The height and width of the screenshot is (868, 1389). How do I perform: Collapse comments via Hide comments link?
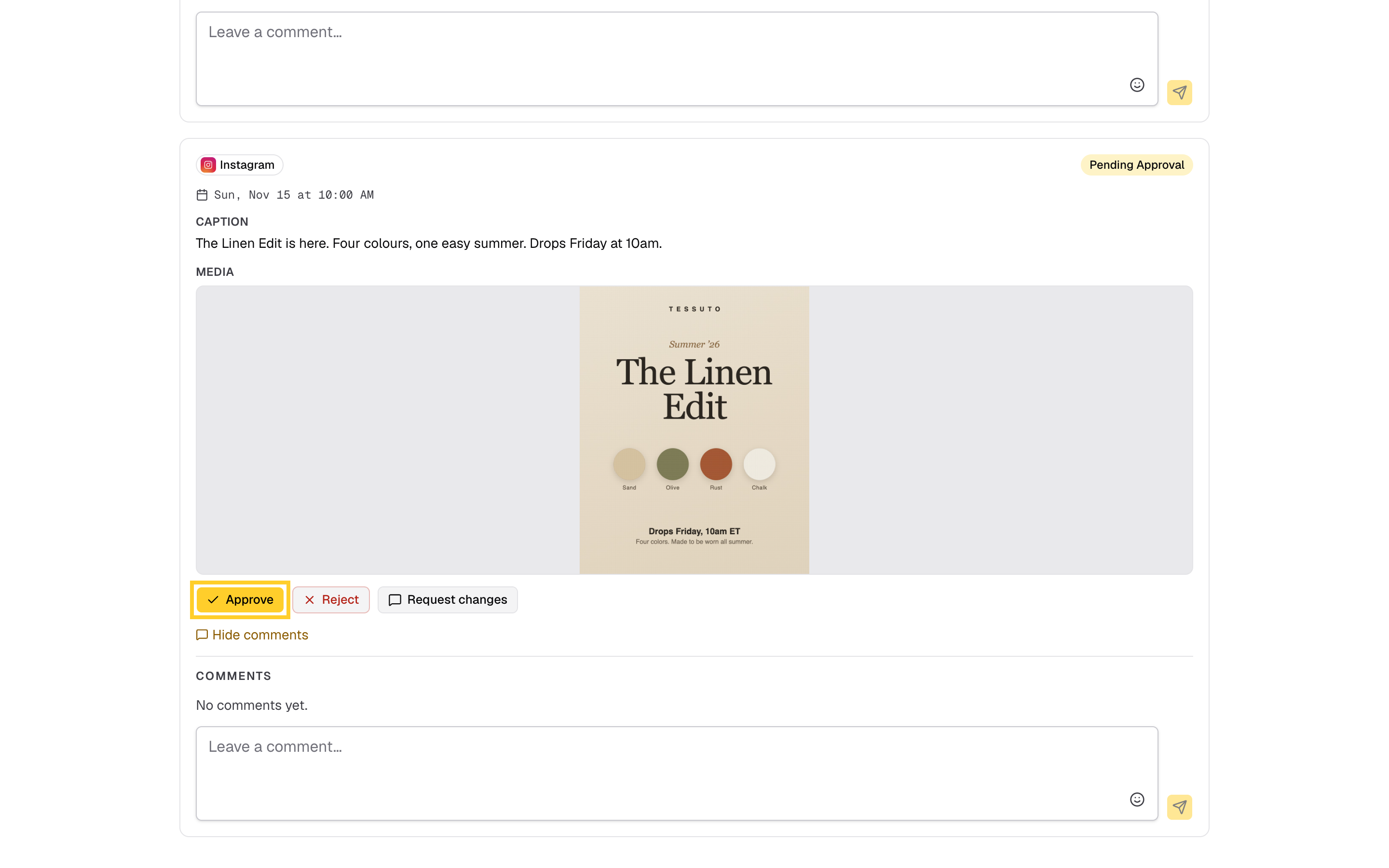click(252, 634)
